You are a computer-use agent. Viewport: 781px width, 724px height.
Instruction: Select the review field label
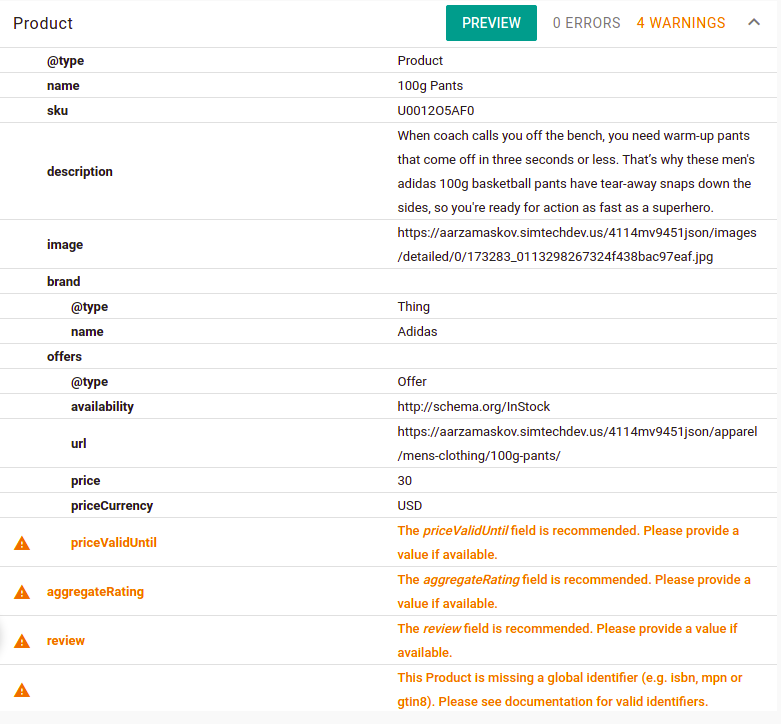point(66,640)
